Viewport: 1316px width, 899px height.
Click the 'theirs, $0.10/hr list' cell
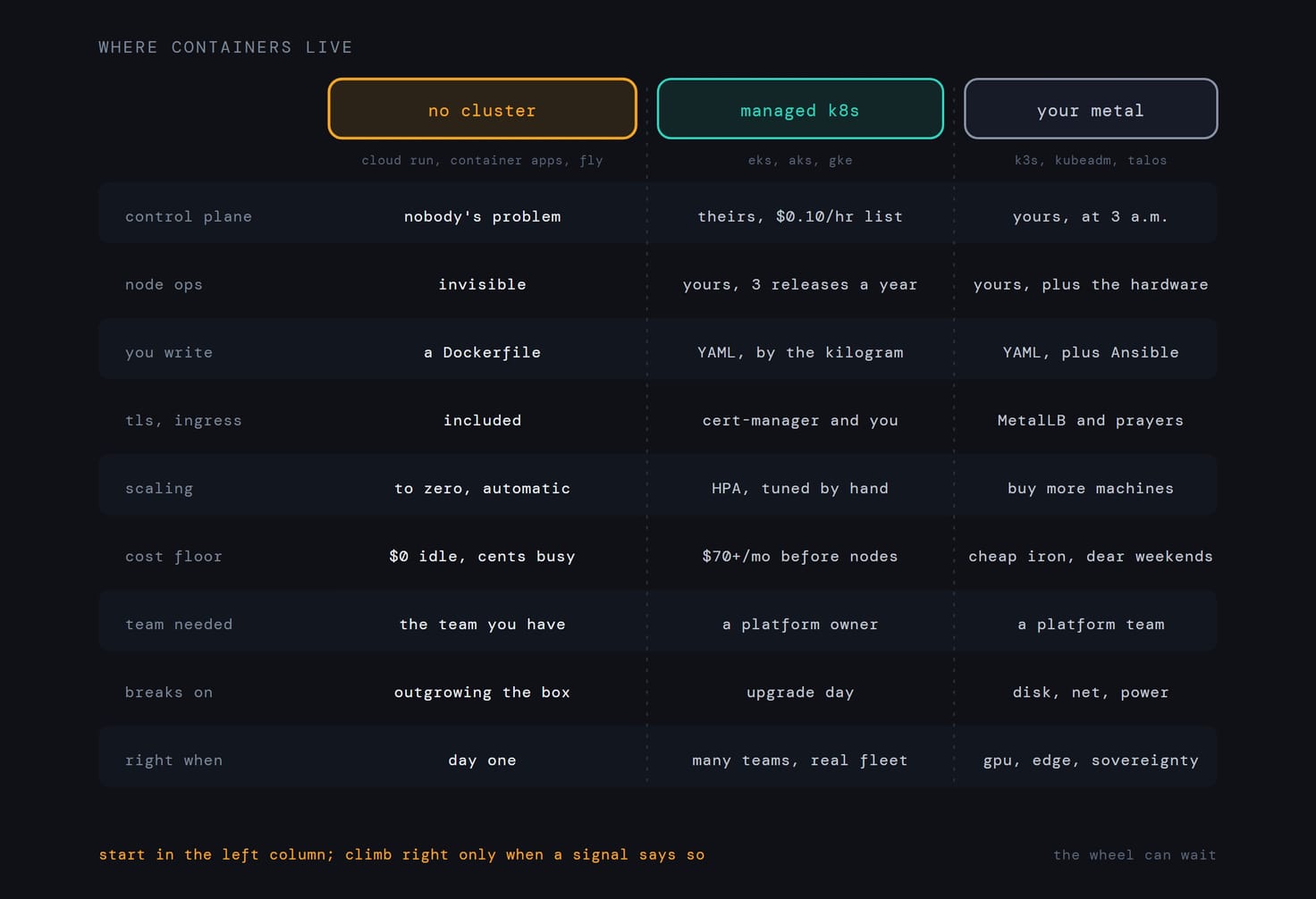point(800,216)
